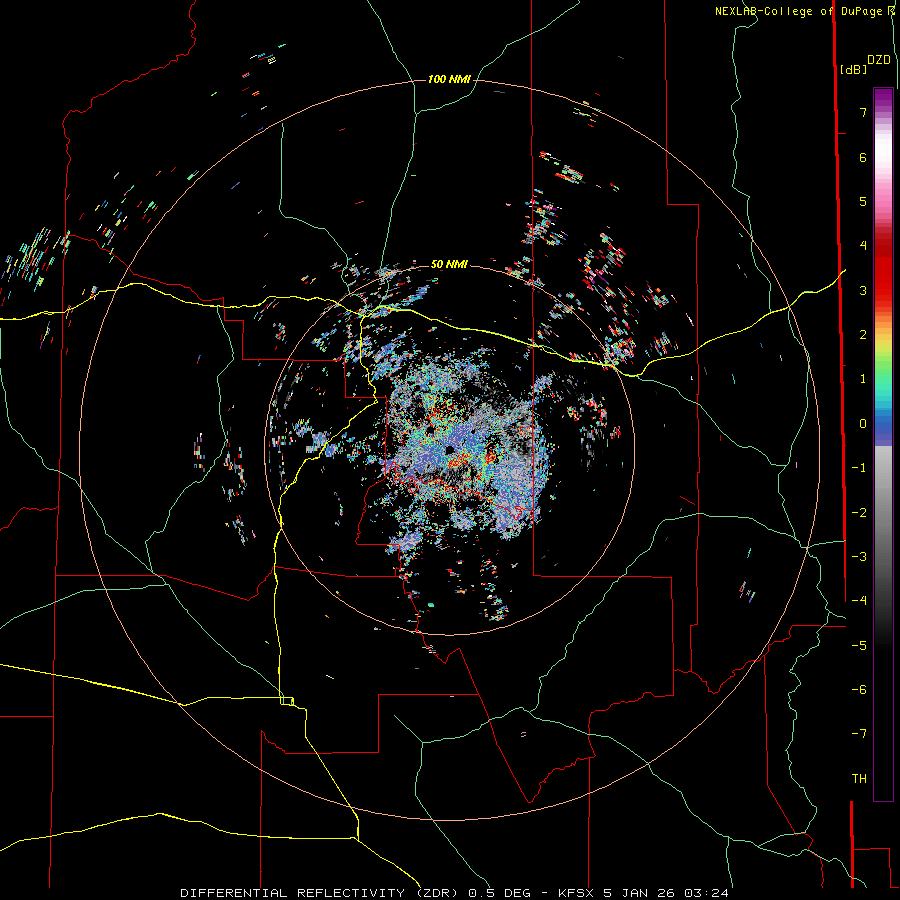Click the DZD product label above the scale
Image resolution: width=900 pixels, height=900 pixels.
click(878, 60)
